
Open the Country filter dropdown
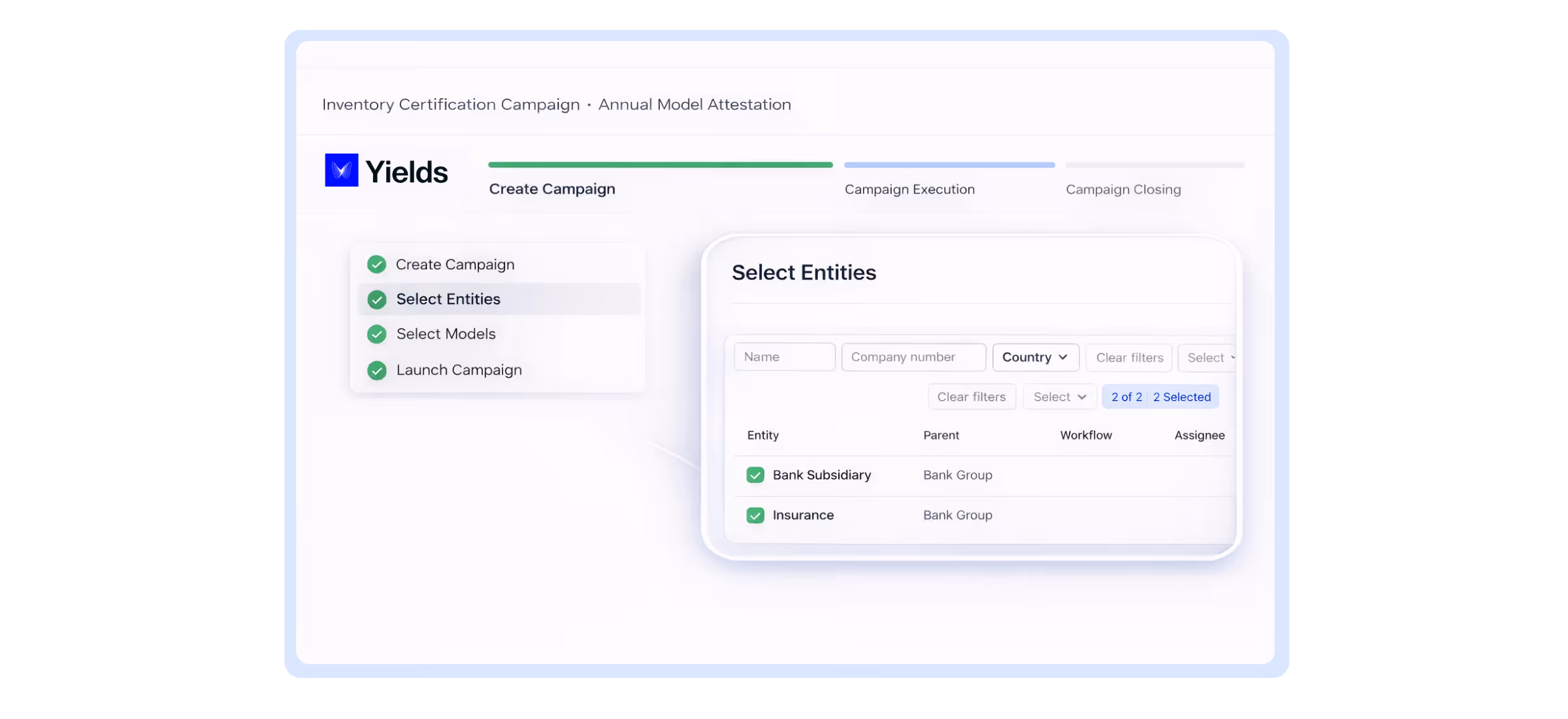coord(1035,358)
